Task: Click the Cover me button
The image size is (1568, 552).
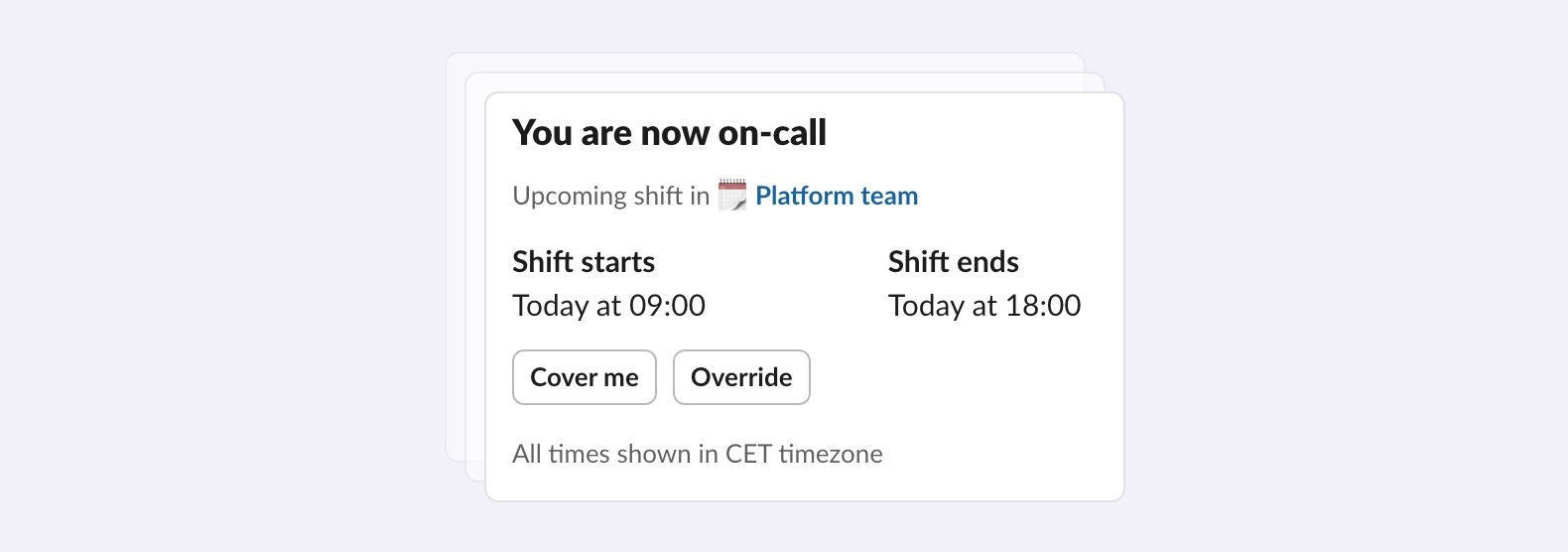Action: pyautogui.click(x=584, y=377)
